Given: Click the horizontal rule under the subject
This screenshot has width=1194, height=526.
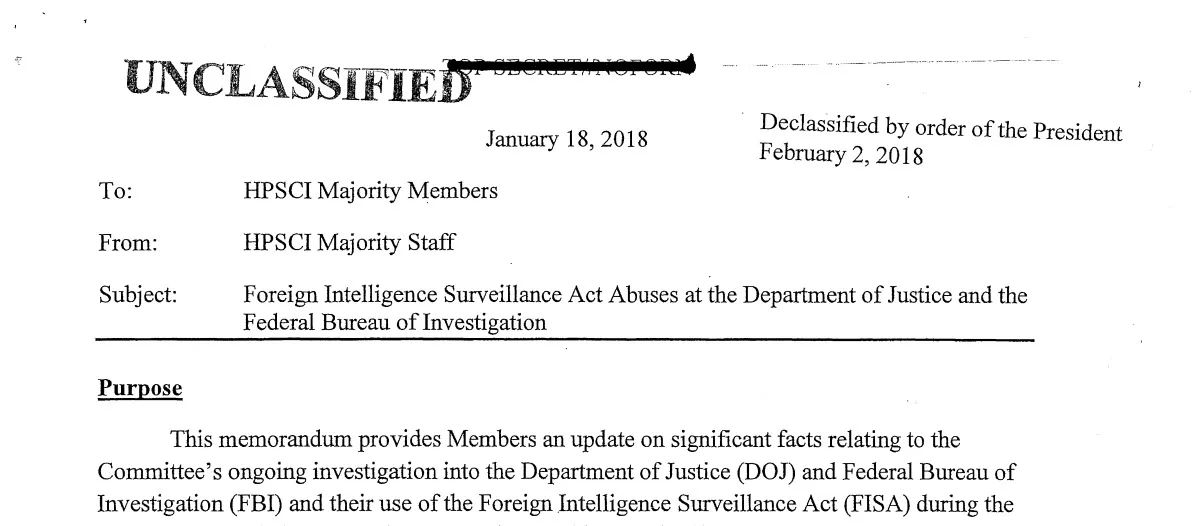Looking at the screenshot, I should click(x=564, y=340).
